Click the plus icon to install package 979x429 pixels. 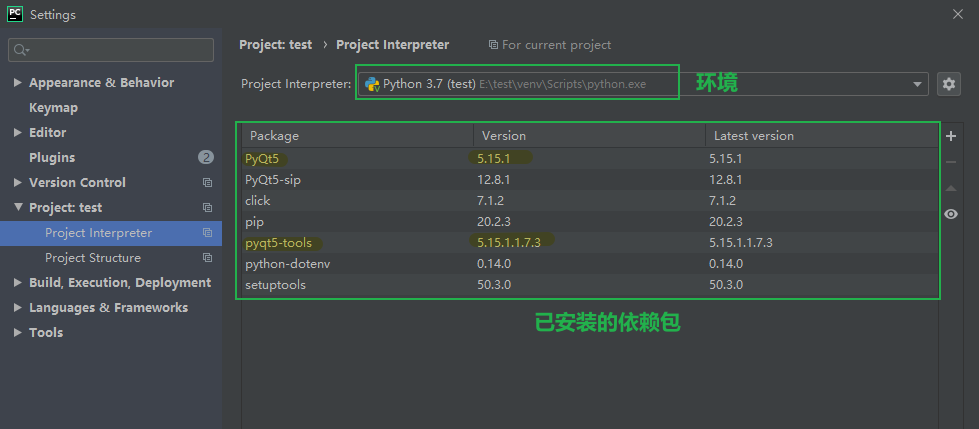(x=951, y=136)
